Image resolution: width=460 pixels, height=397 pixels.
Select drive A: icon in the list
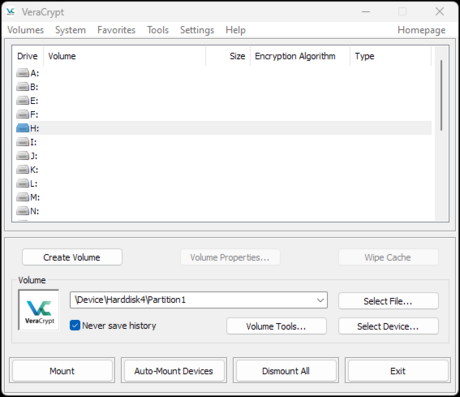coord(23,73)
